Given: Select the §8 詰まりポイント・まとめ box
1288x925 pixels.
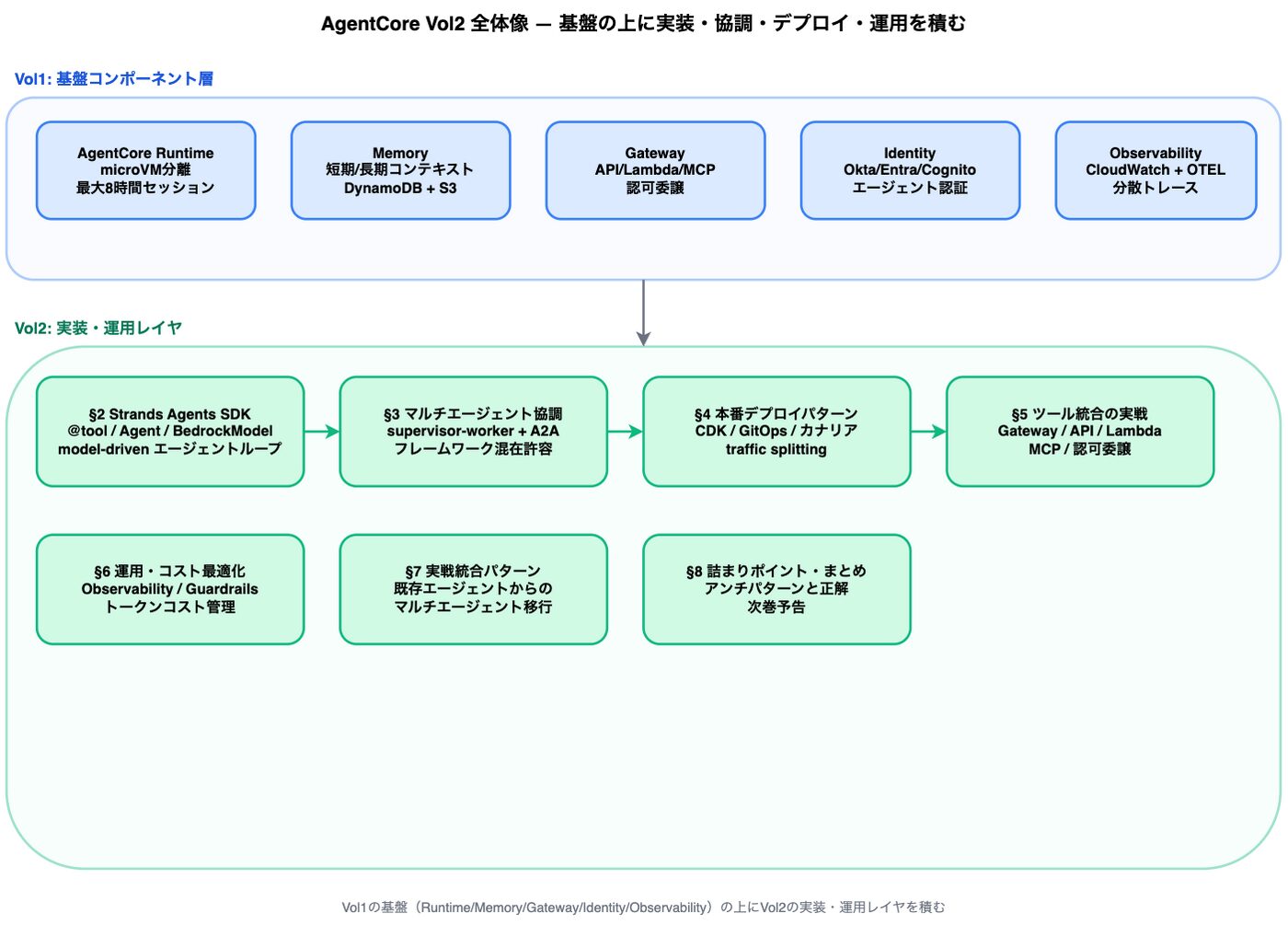Looking at the screenshot, I should point(777,589).
